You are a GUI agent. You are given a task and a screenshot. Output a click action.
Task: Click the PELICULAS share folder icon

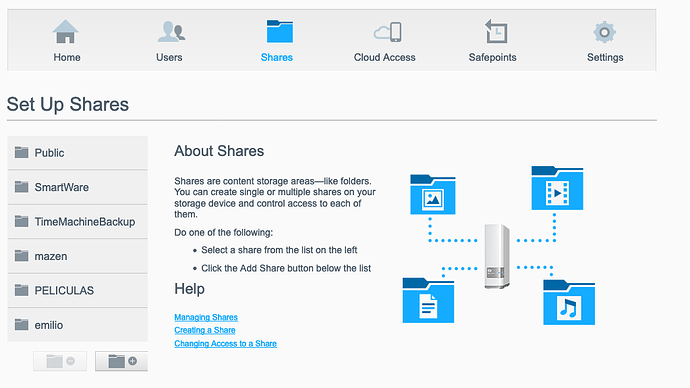[x=22, y=290]
